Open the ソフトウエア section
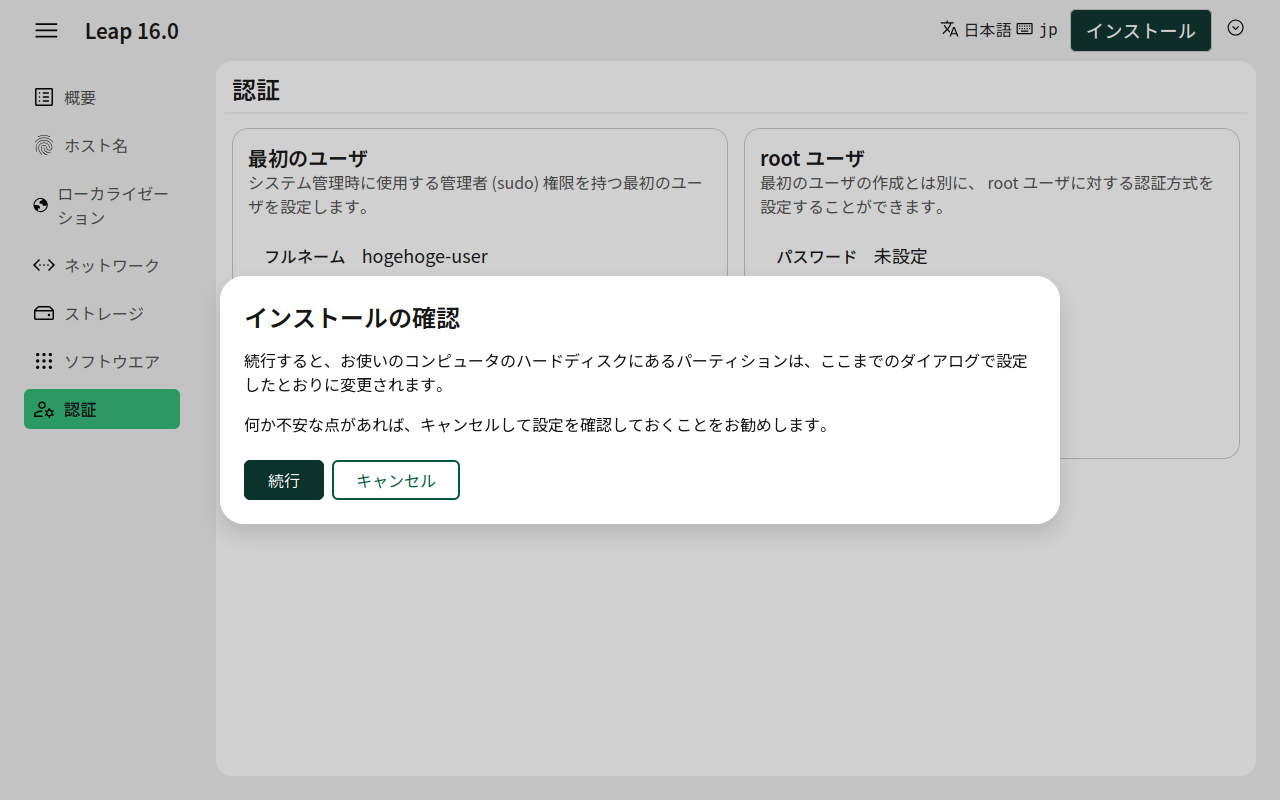The image size is (1280, 800). click(102, 361)
